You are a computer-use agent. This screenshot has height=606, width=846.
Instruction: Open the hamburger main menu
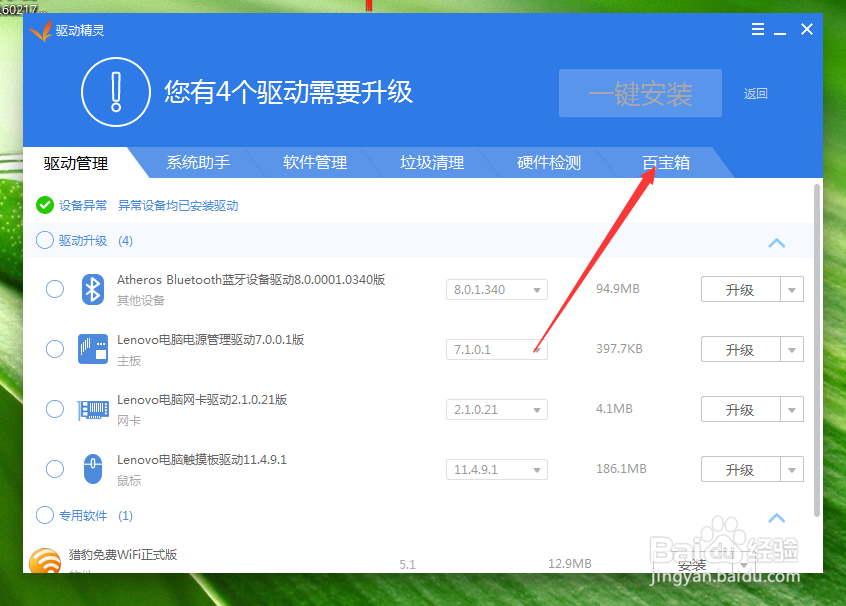pyautogui.click(x=758, y=29)
